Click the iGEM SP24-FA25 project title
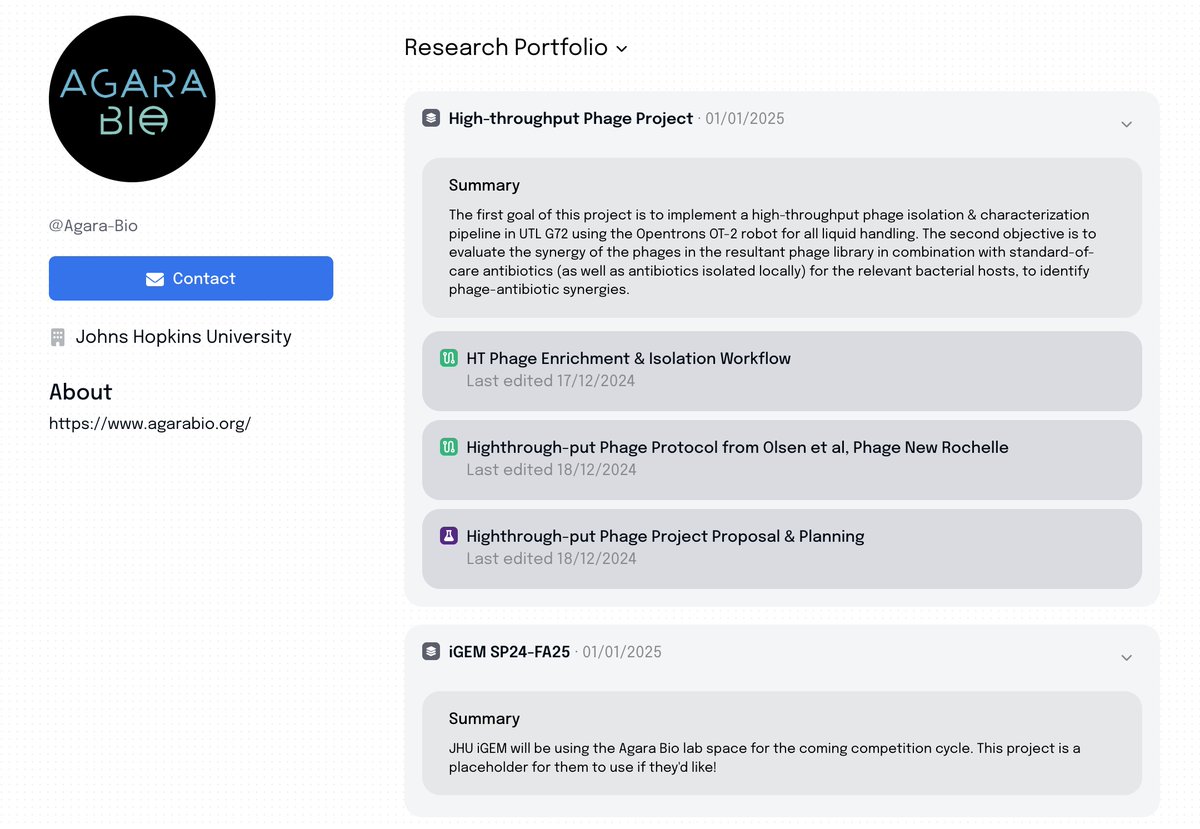The height and width of the screenshot is (829, 1200). [x=509, y=652]
